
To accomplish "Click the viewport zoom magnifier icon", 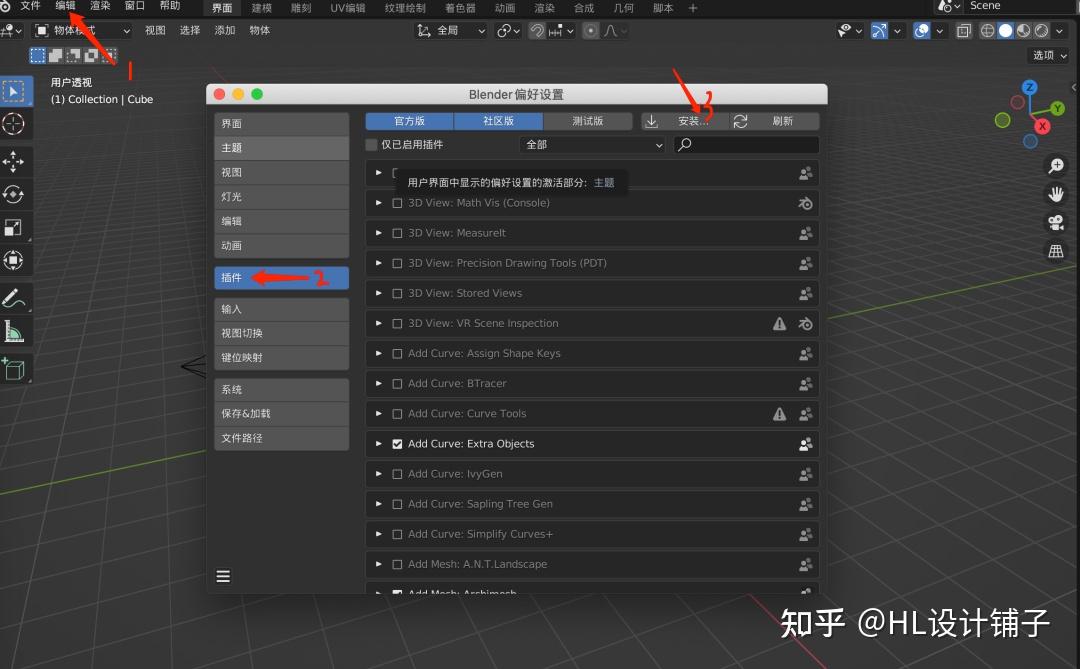I will 1055,166.
